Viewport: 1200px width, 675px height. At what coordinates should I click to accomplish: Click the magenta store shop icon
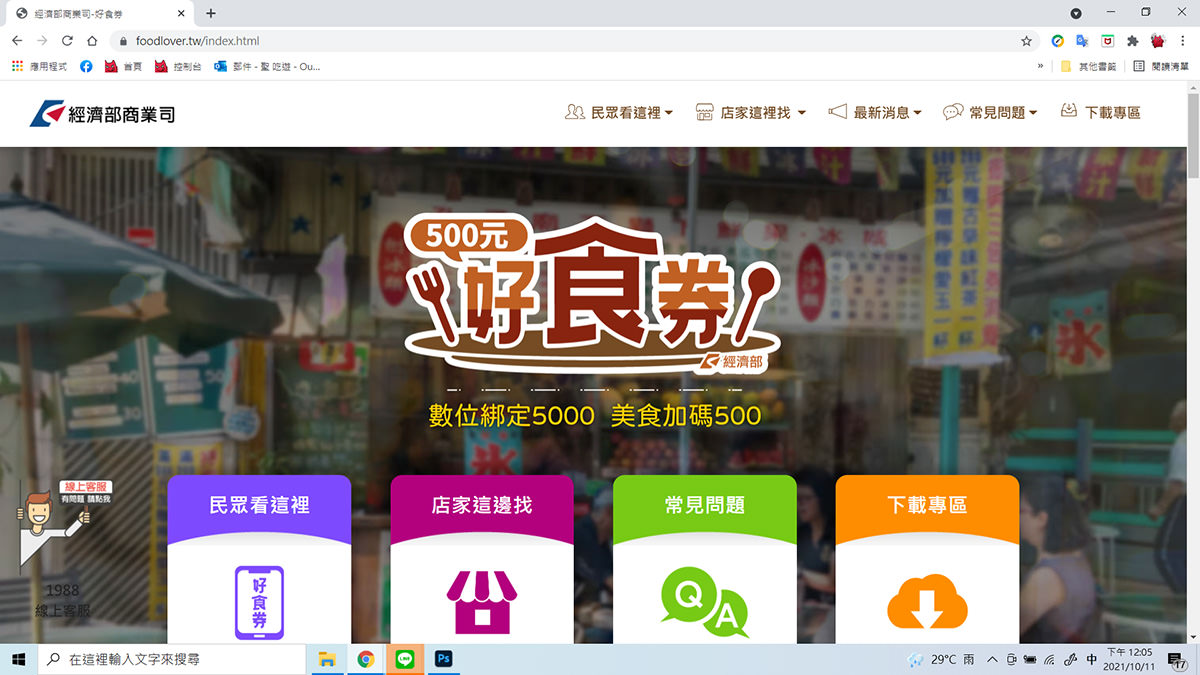481,601
